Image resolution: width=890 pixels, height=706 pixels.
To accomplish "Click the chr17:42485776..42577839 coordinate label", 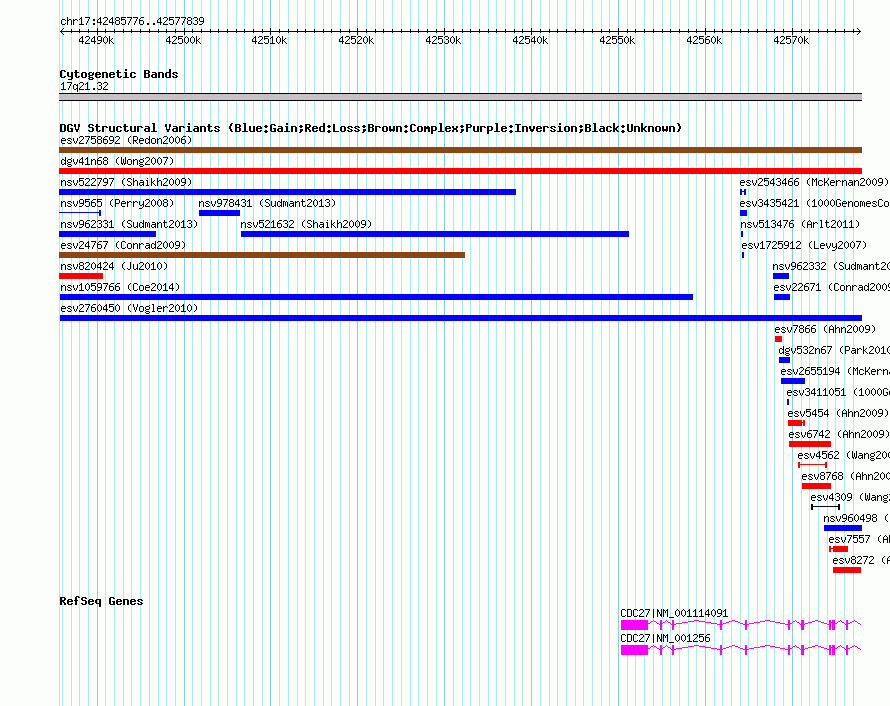I will (x=132, y=21).
